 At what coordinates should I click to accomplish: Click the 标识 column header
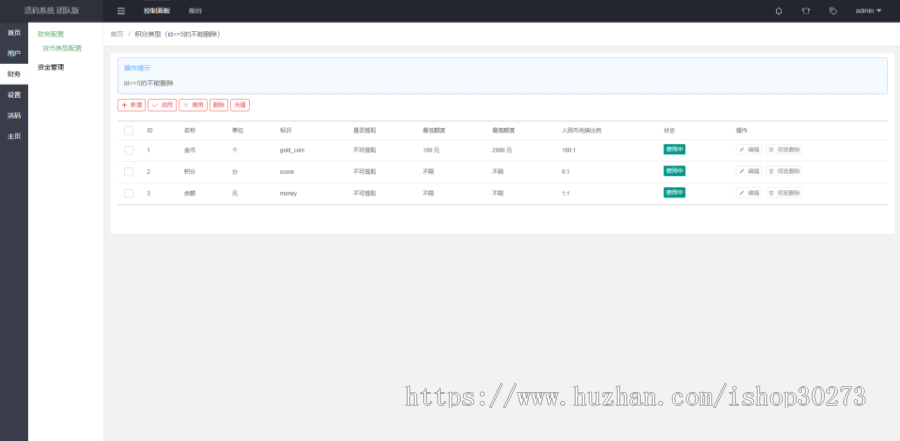click(x=286, y=130)
